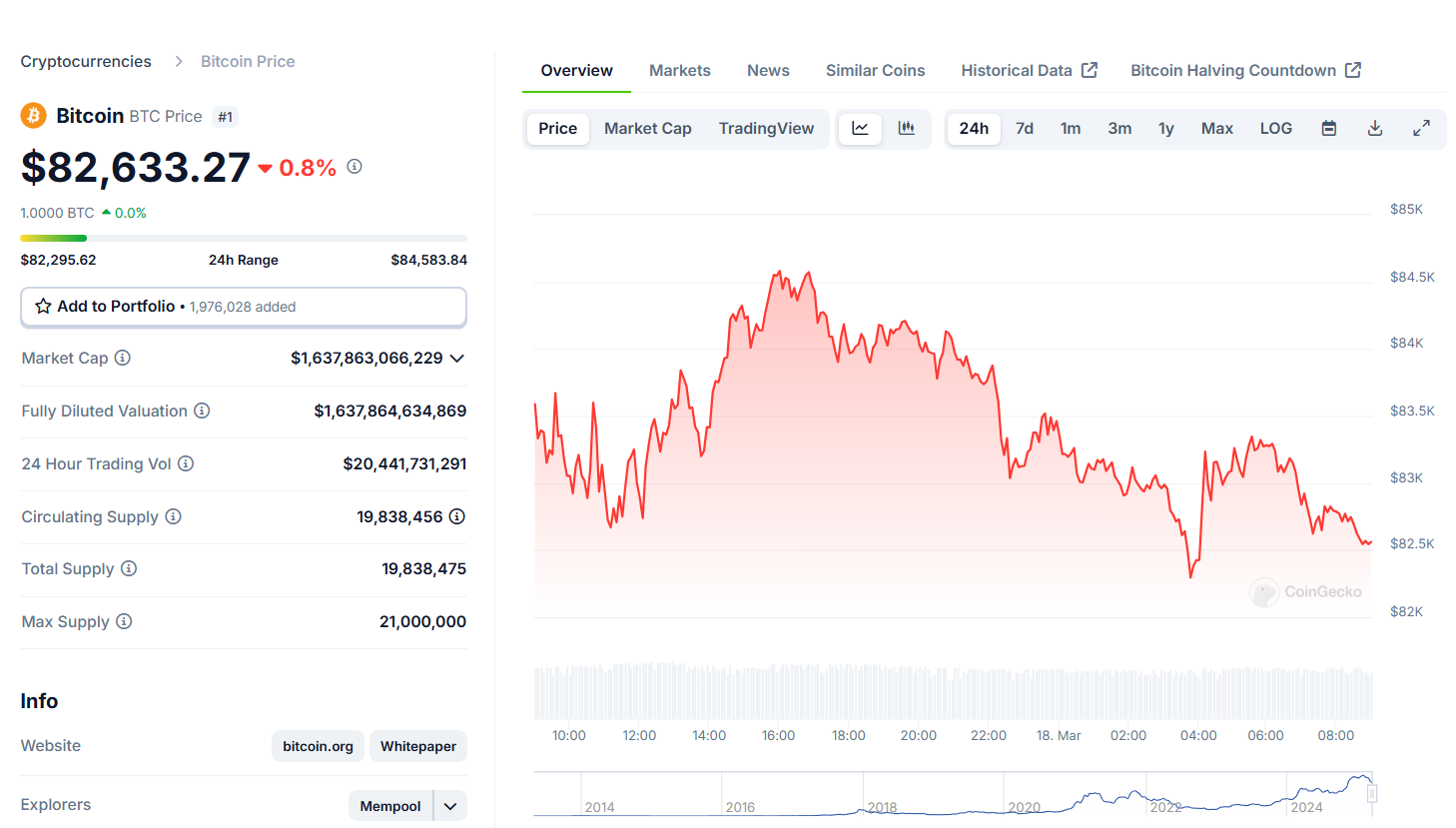The width and height of the screenshot is (1456, 828).
Task: Open the Bitcoin Halving Countdown tab
Action: tap(1245, 70)
